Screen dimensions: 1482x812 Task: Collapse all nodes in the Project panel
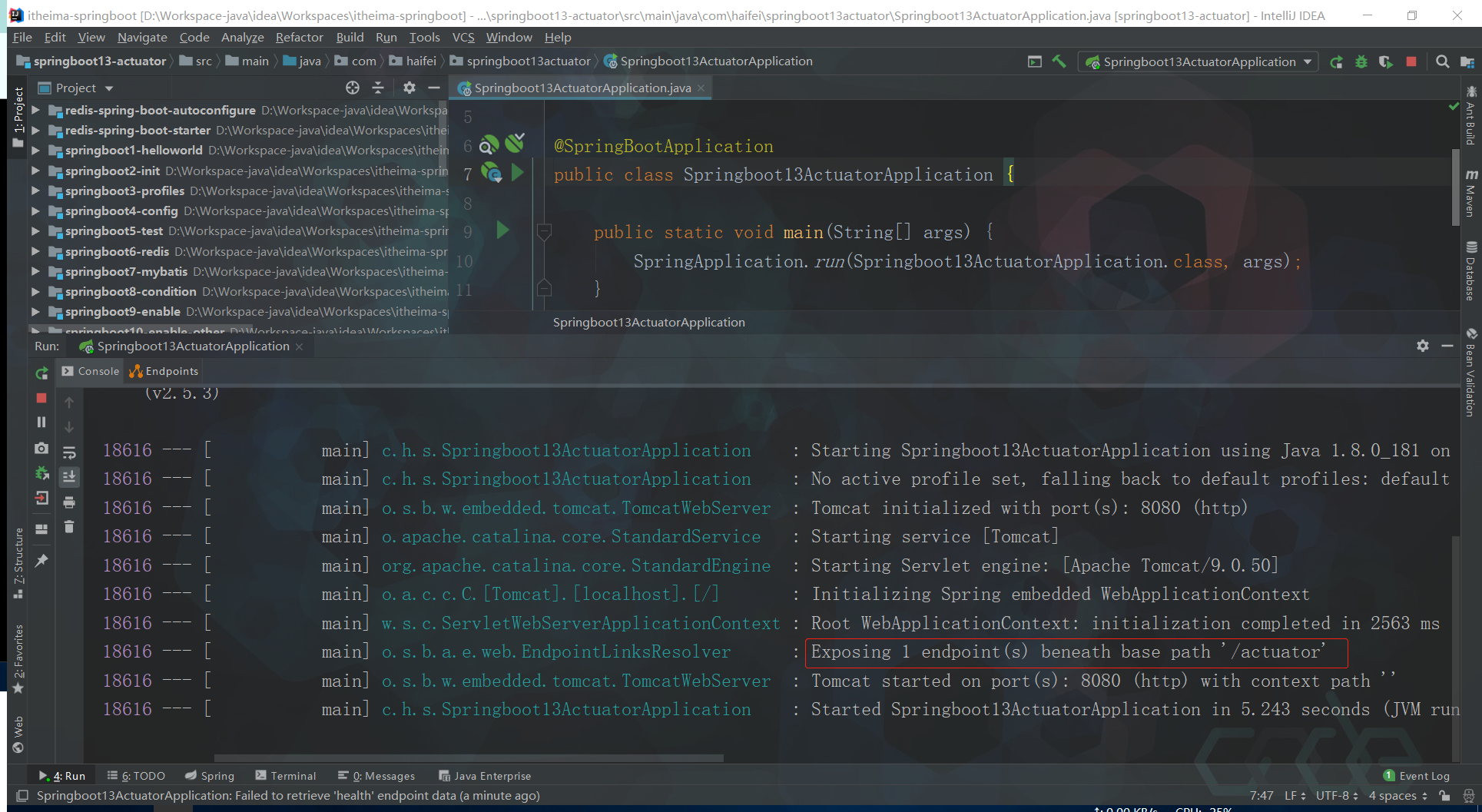click(378, 88)
